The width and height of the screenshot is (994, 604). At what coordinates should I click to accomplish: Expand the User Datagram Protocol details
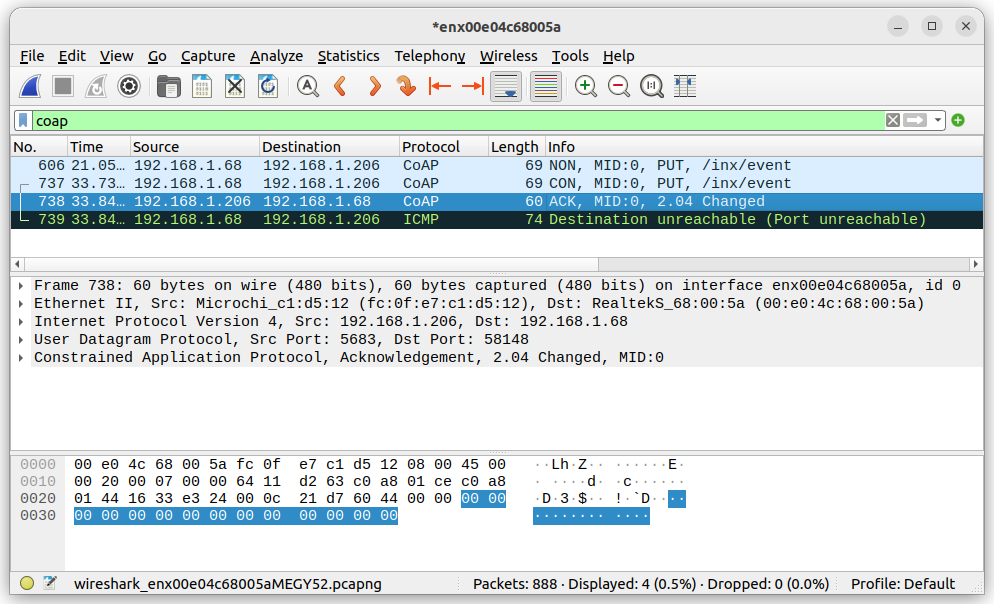tap(21, 340)
